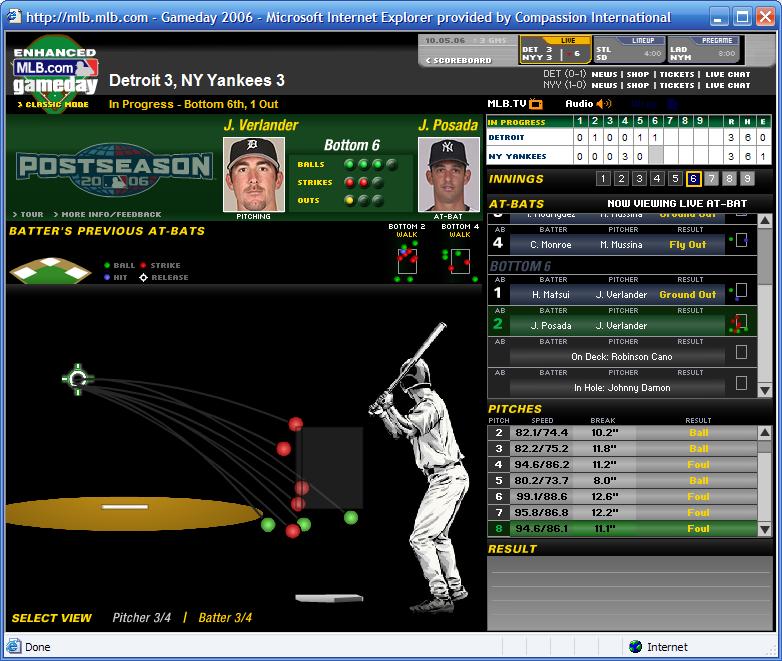Viewport: 782px width, 661px height.
Task: Select pitch 6 row, speed 99.1/88.6
Action: [x=622, y=496]
